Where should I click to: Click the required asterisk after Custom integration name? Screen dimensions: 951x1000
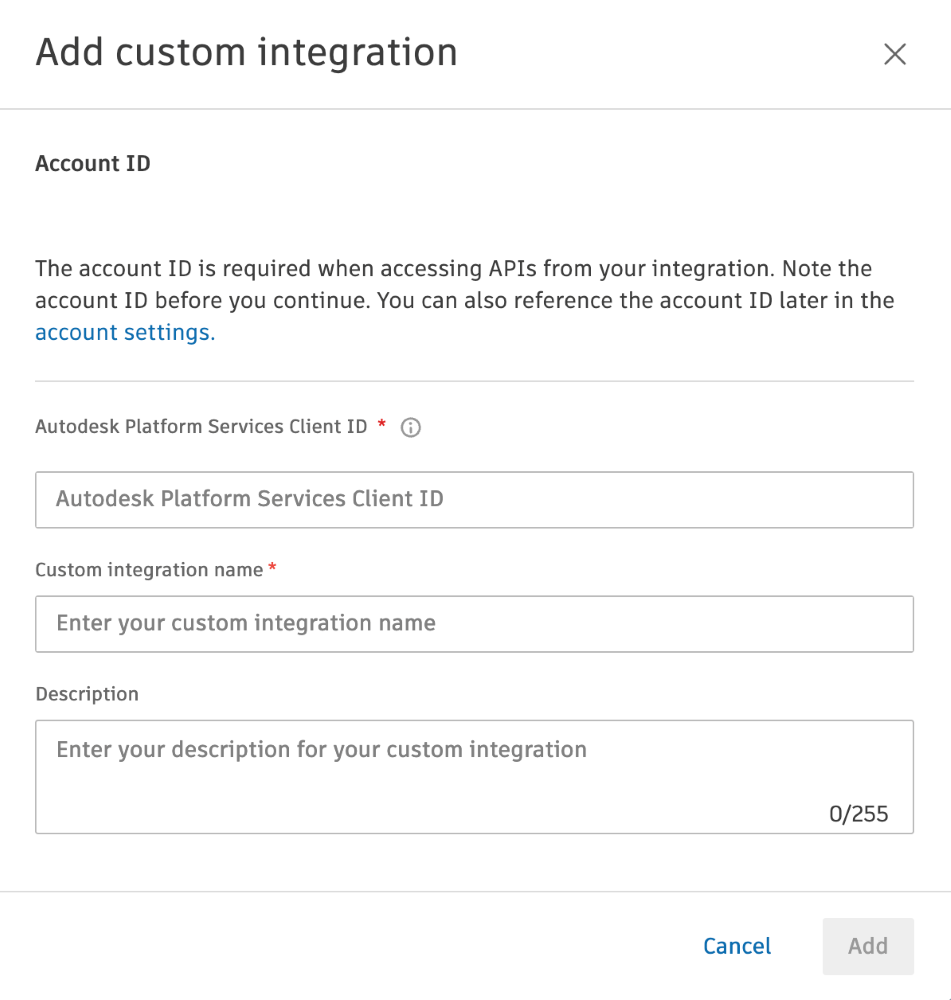tap(272, 566)
